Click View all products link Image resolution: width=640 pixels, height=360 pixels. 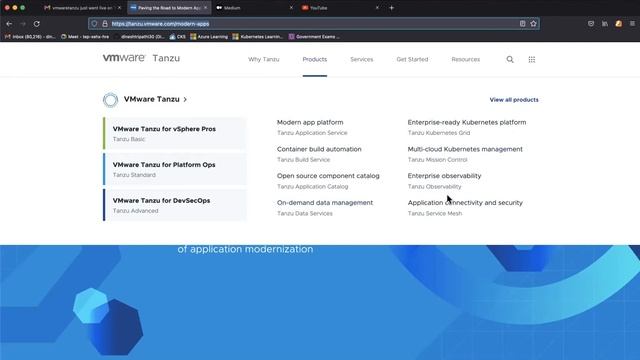514,100
